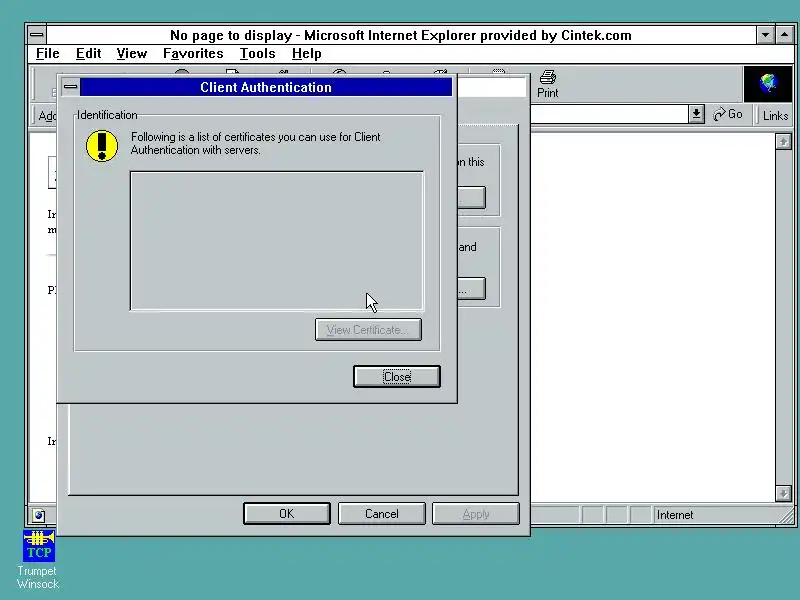Open Client Authentication dialog system menu
The height and width of the screenshot is (600, 800).
click(70, 87)
